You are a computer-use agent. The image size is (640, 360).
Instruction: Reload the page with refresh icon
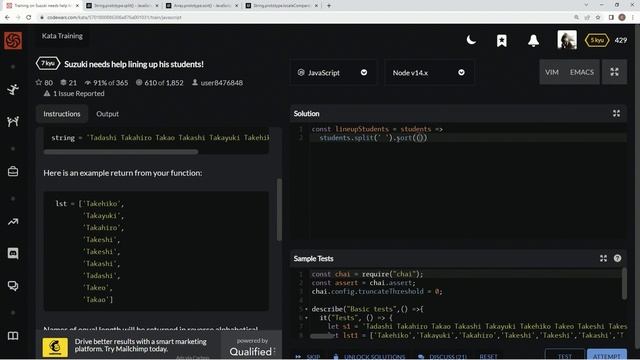tap(29, 18)
